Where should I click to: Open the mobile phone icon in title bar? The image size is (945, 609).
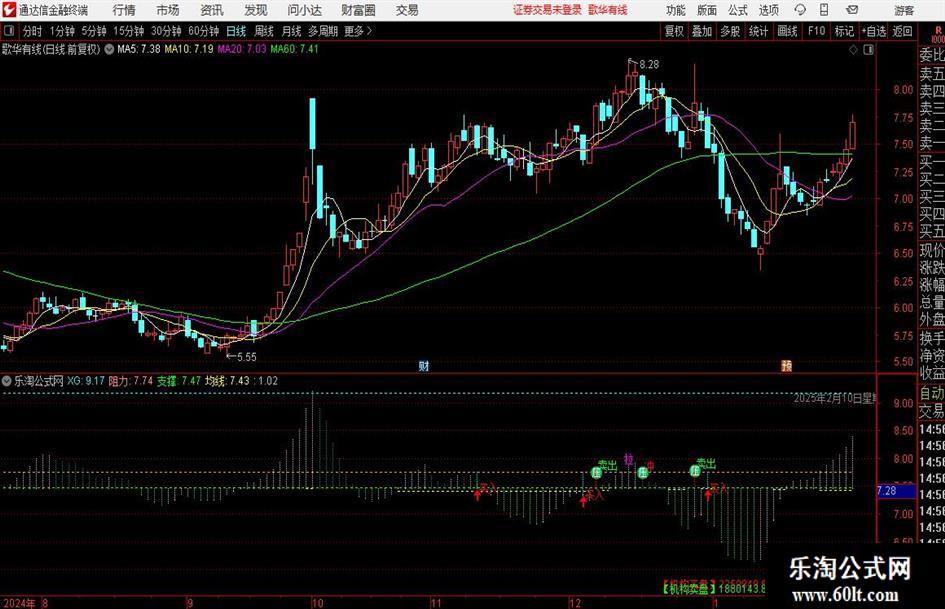[824, 10]
